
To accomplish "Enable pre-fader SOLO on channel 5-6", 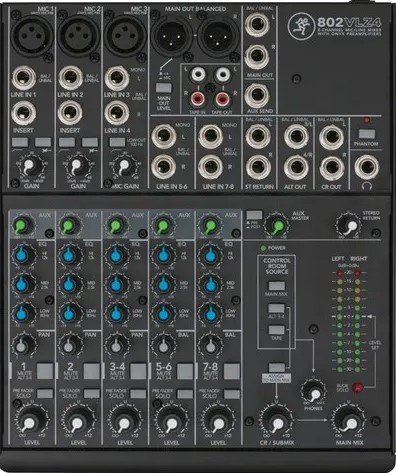I will tap(185, 394).
